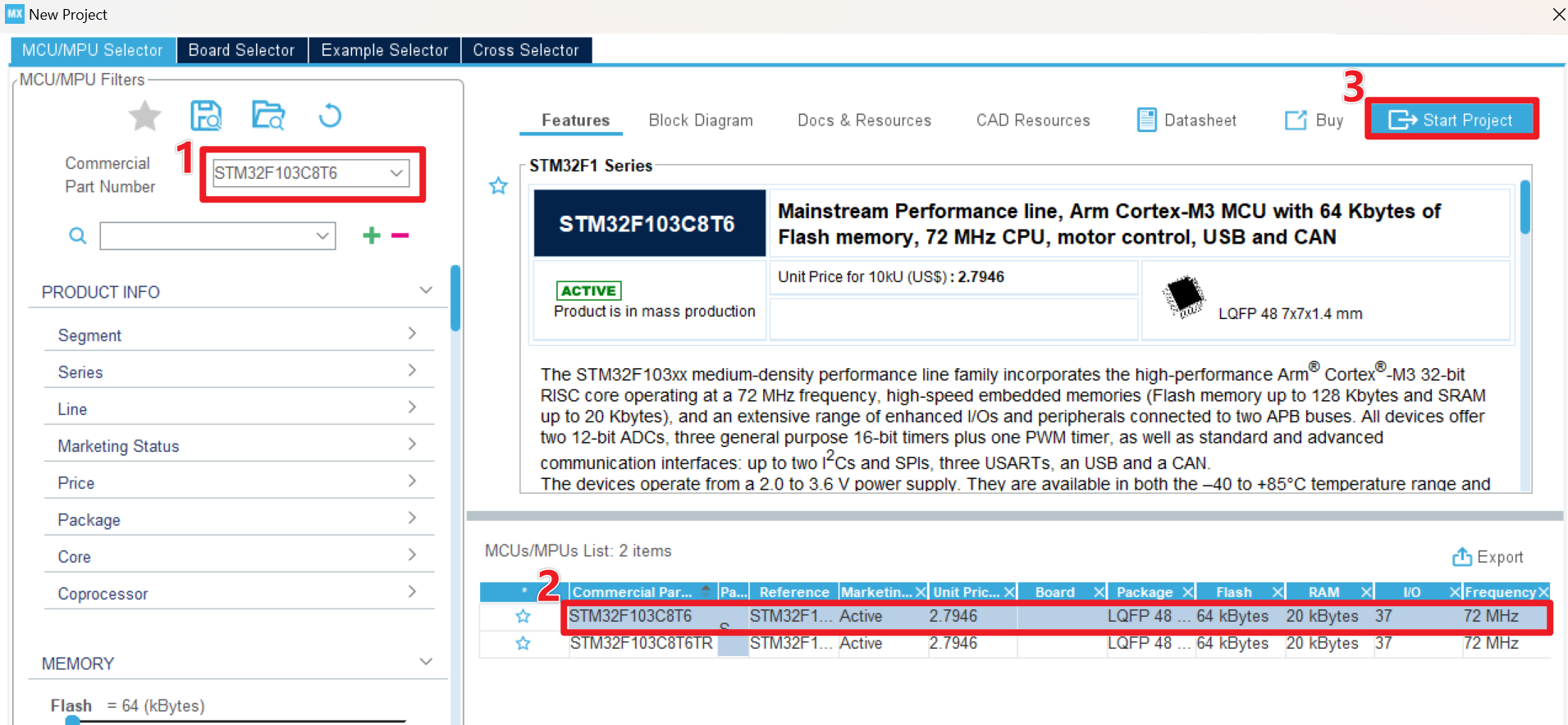Expand the Core filter

(x=412, y=554)
